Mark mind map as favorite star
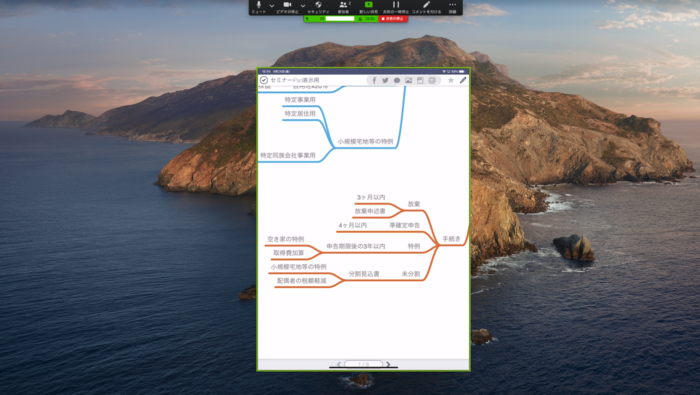700x395 pixels. click(451, 80)
